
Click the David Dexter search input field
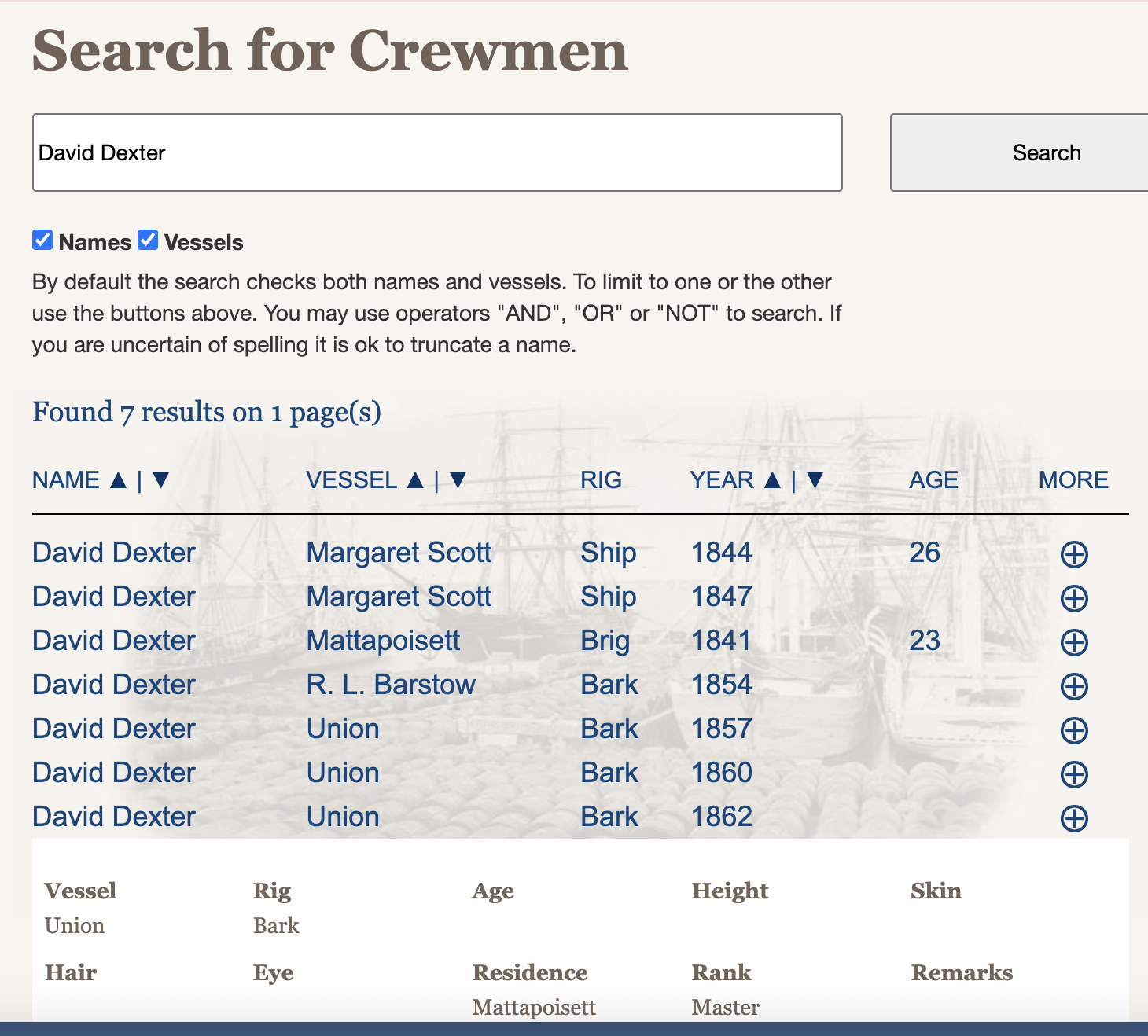click(x=437, y=152)
